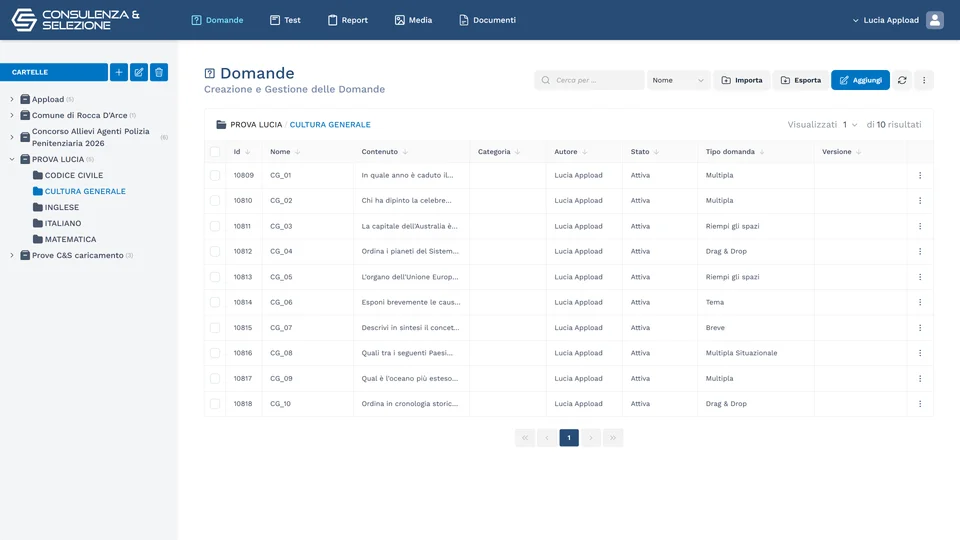Click the Aggiungi button

pyautogui.click(x=860, y=80)
